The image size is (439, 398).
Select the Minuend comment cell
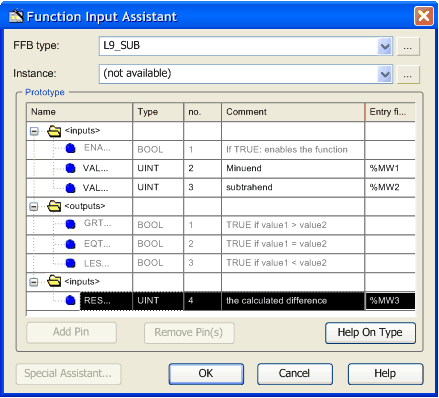click(x=293, y=168)
